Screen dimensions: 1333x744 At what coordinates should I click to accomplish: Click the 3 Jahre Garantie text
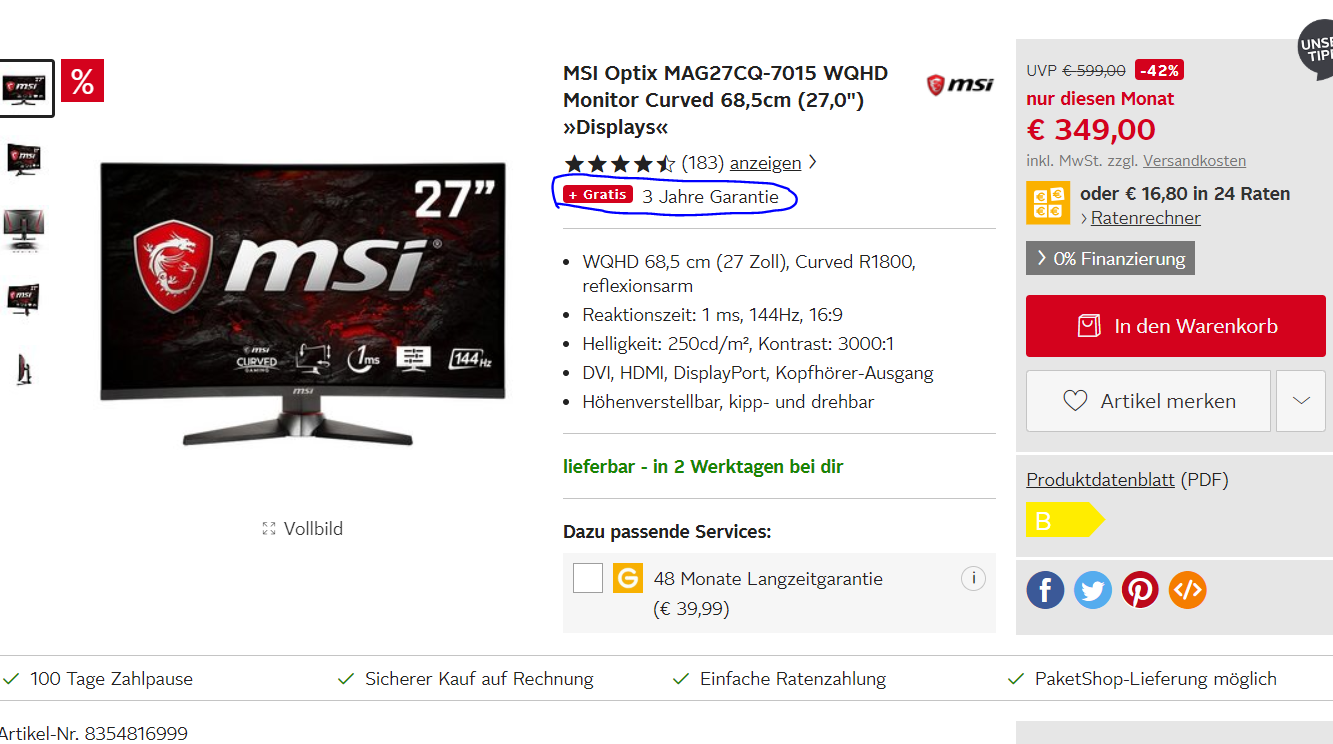(710, 197)
